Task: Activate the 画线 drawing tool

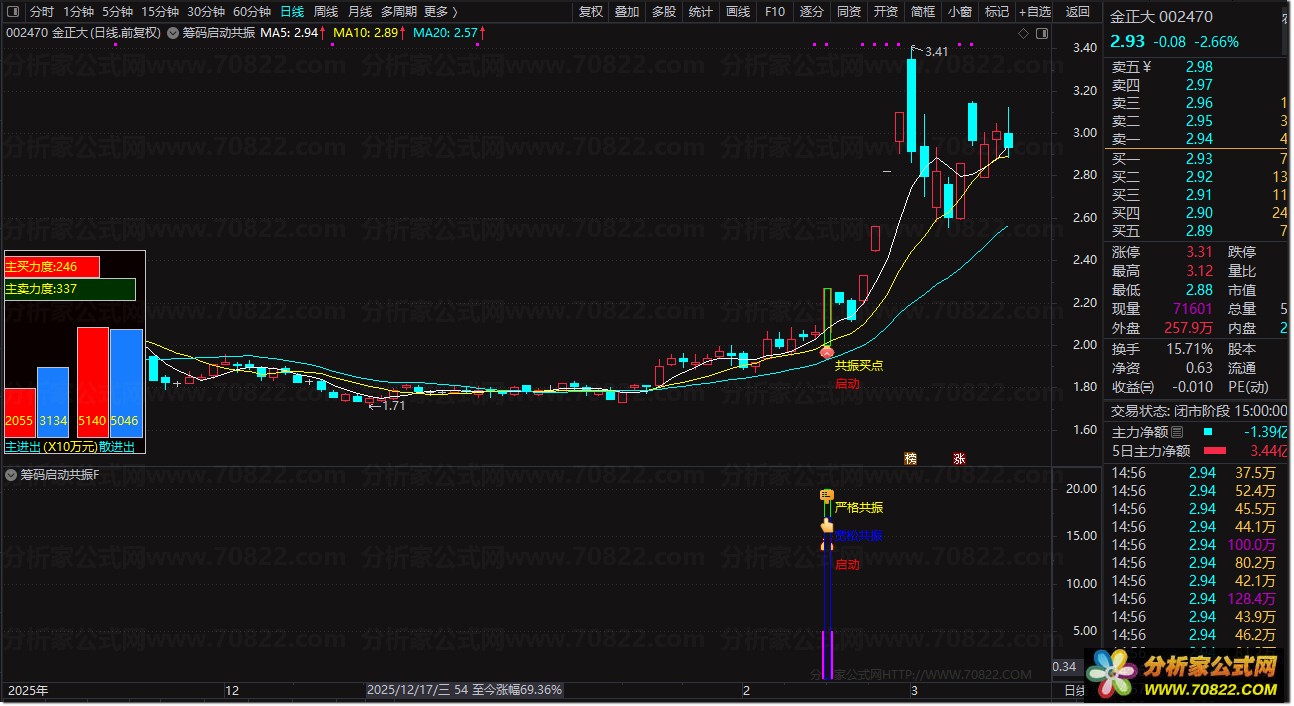Action: pyautogui.click(x=738, y=12)
